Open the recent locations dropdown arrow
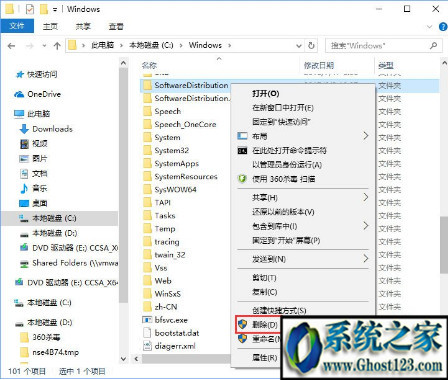The width and height of the screenshot is (448, 380). click(44, 46)
